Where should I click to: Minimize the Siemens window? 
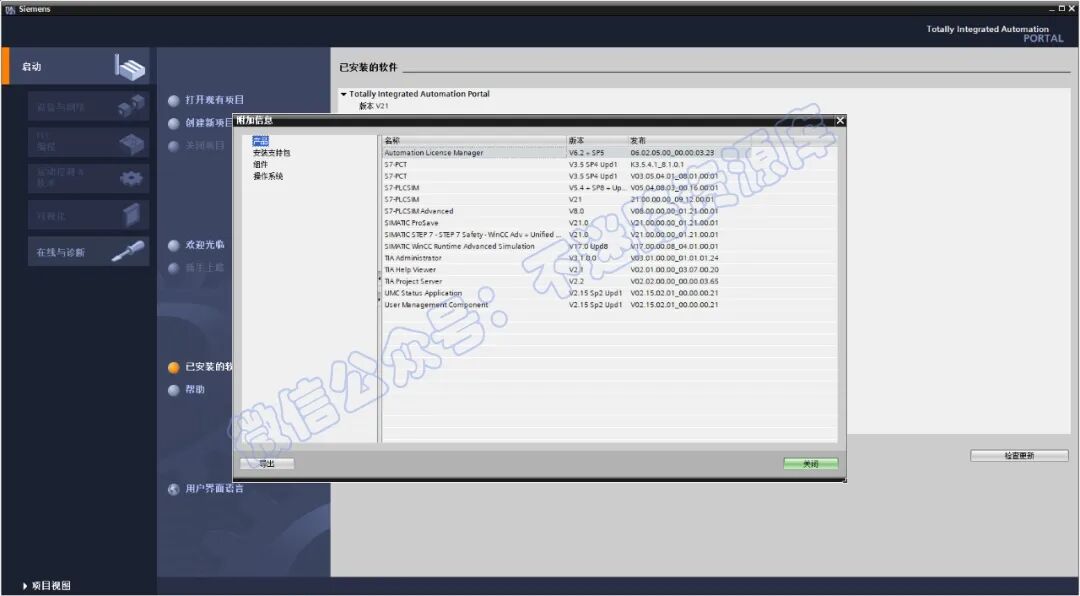pyautogui.click(x=1052, y=9)
